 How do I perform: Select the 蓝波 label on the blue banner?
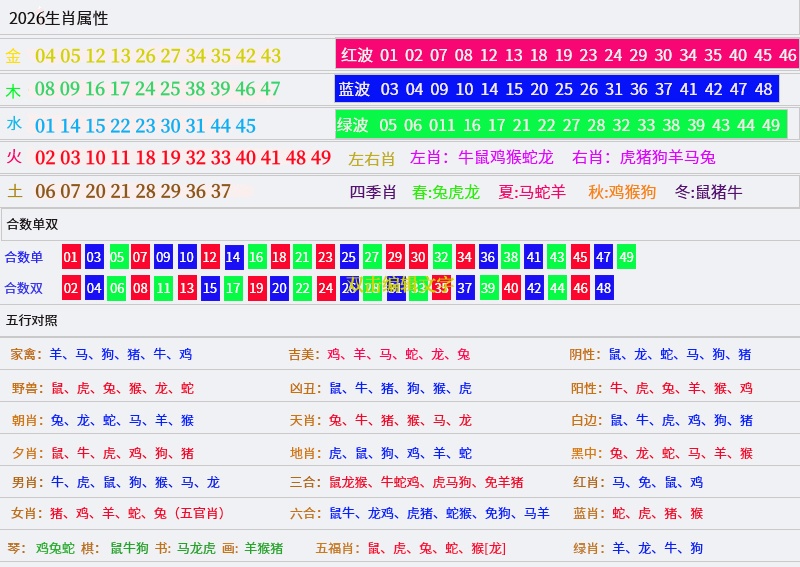(x=354, y=89)
